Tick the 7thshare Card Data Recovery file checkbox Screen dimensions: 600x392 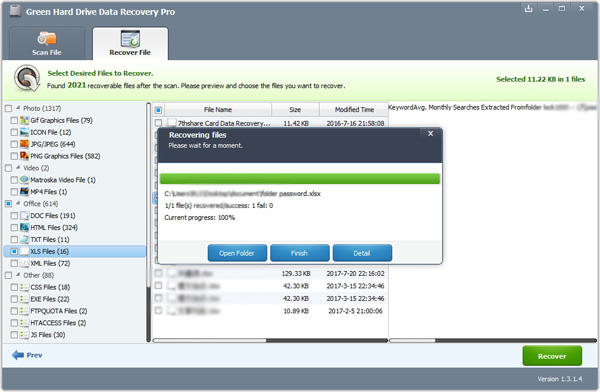[x=158, y=123]
